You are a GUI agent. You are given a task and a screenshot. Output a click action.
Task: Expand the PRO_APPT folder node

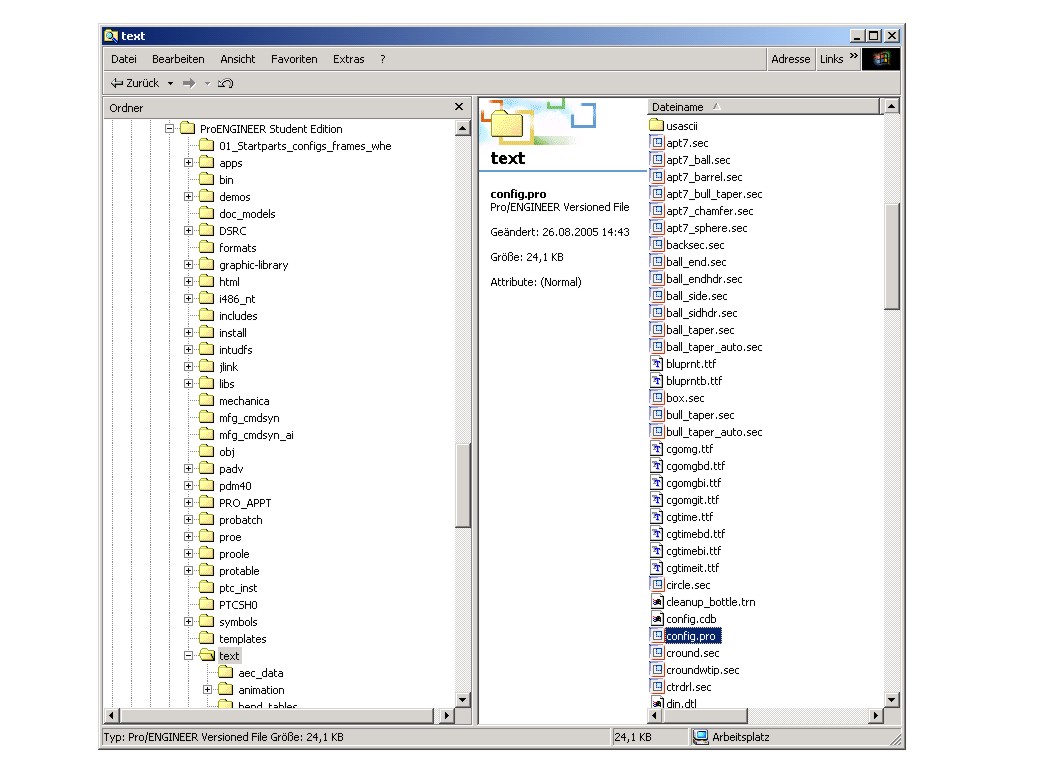pyautogui.click(x=189, y=503)
